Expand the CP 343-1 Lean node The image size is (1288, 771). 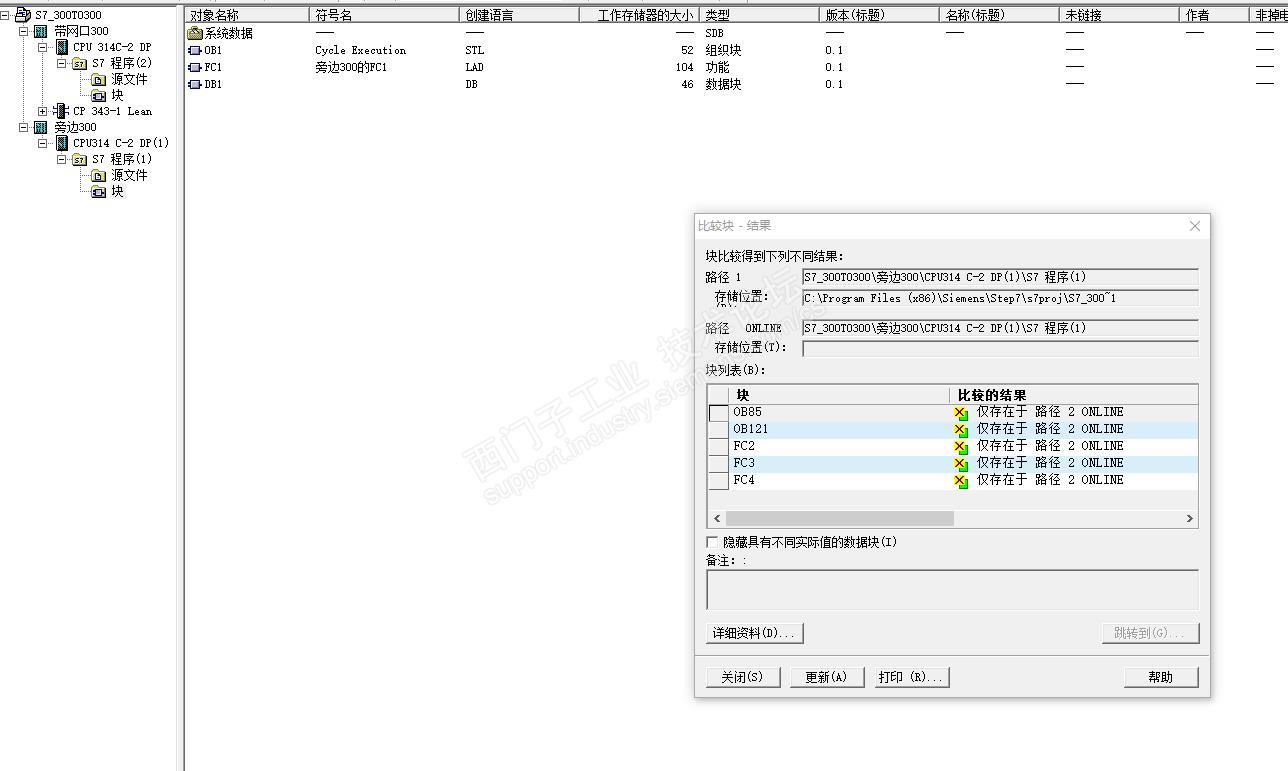[x=43, y=111]
